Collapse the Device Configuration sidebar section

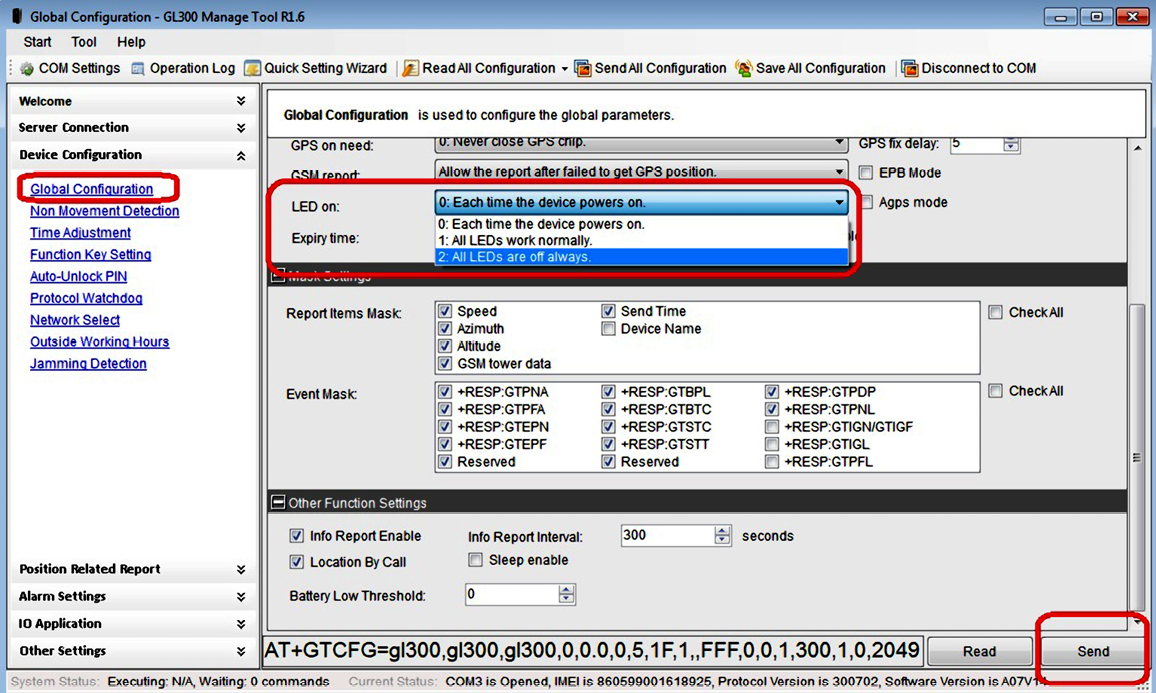point(241,156)
